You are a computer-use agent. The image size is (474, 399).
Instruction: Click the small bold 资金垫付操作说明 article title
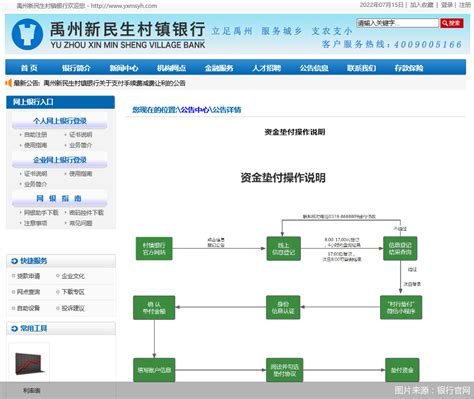tap(295, 132)
